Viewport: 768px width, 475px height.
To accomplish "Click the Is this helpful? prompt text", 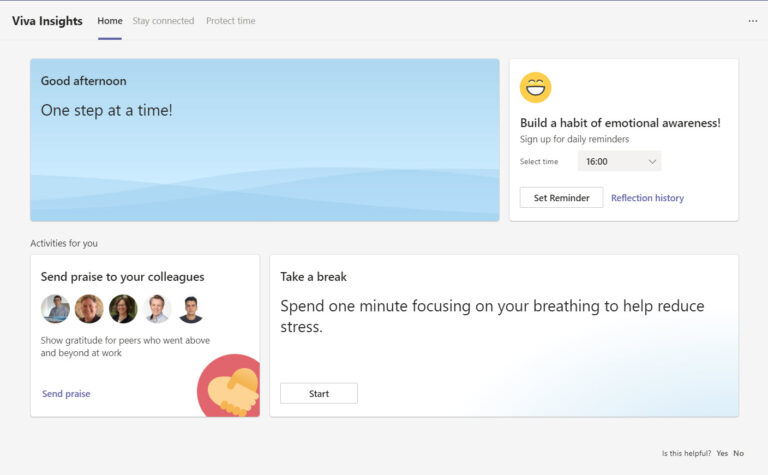I will pos(686,453).
